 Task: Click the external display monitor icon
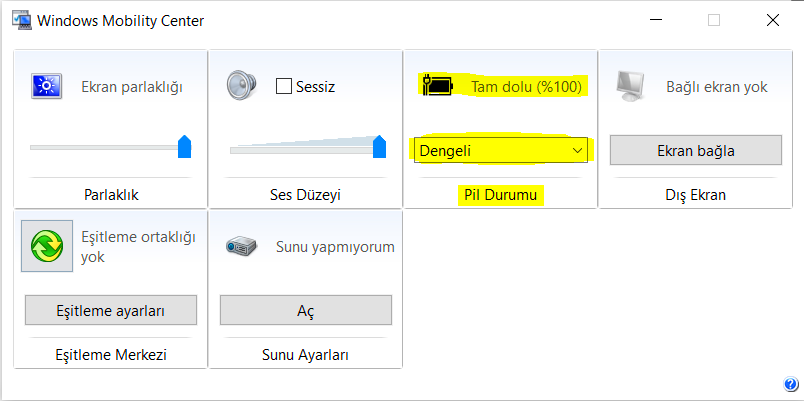coord(632,86)
